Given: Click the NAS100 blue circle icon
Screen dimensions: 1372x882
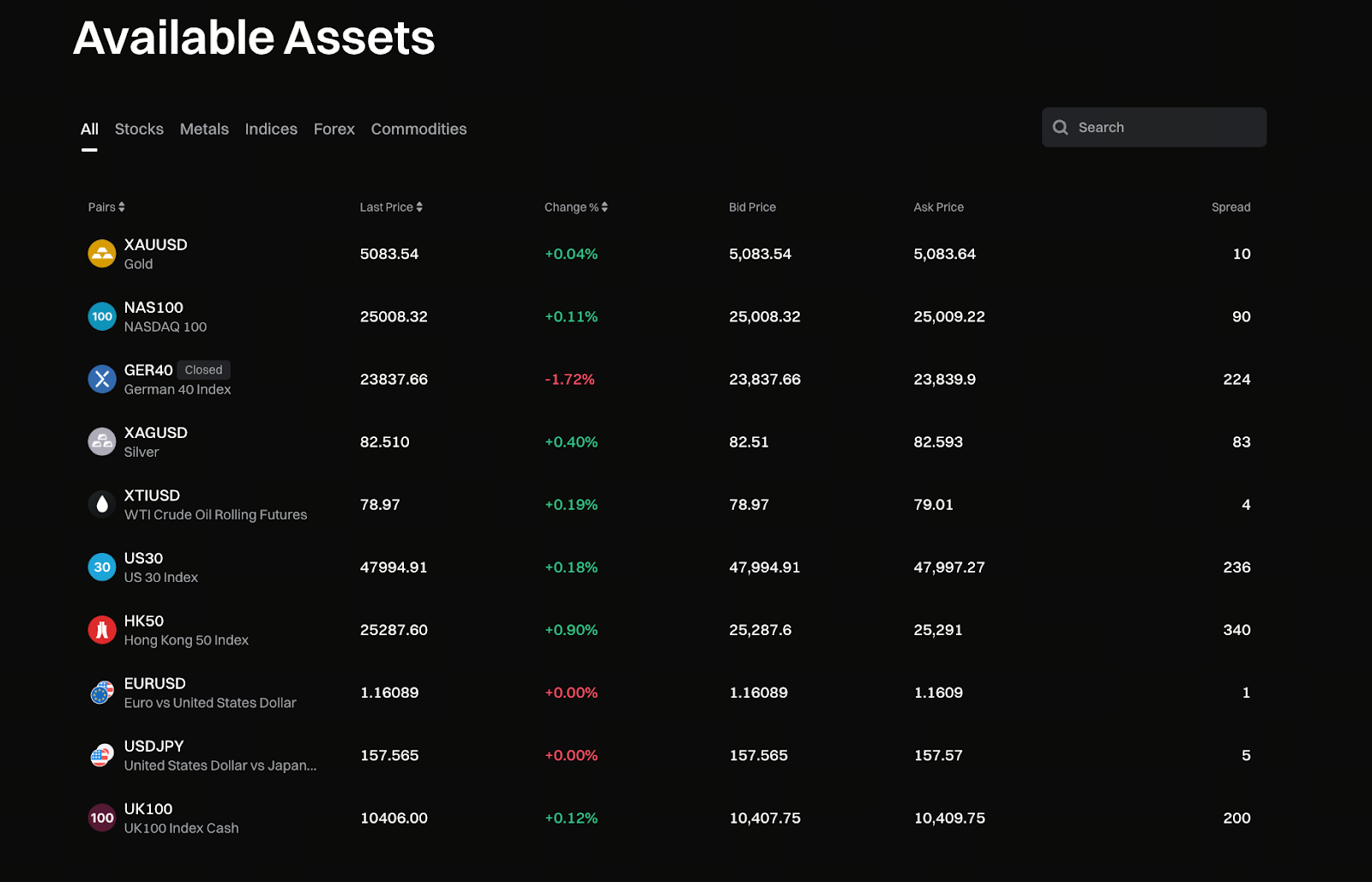Looking at the screenshot, I should pos(102,316).
